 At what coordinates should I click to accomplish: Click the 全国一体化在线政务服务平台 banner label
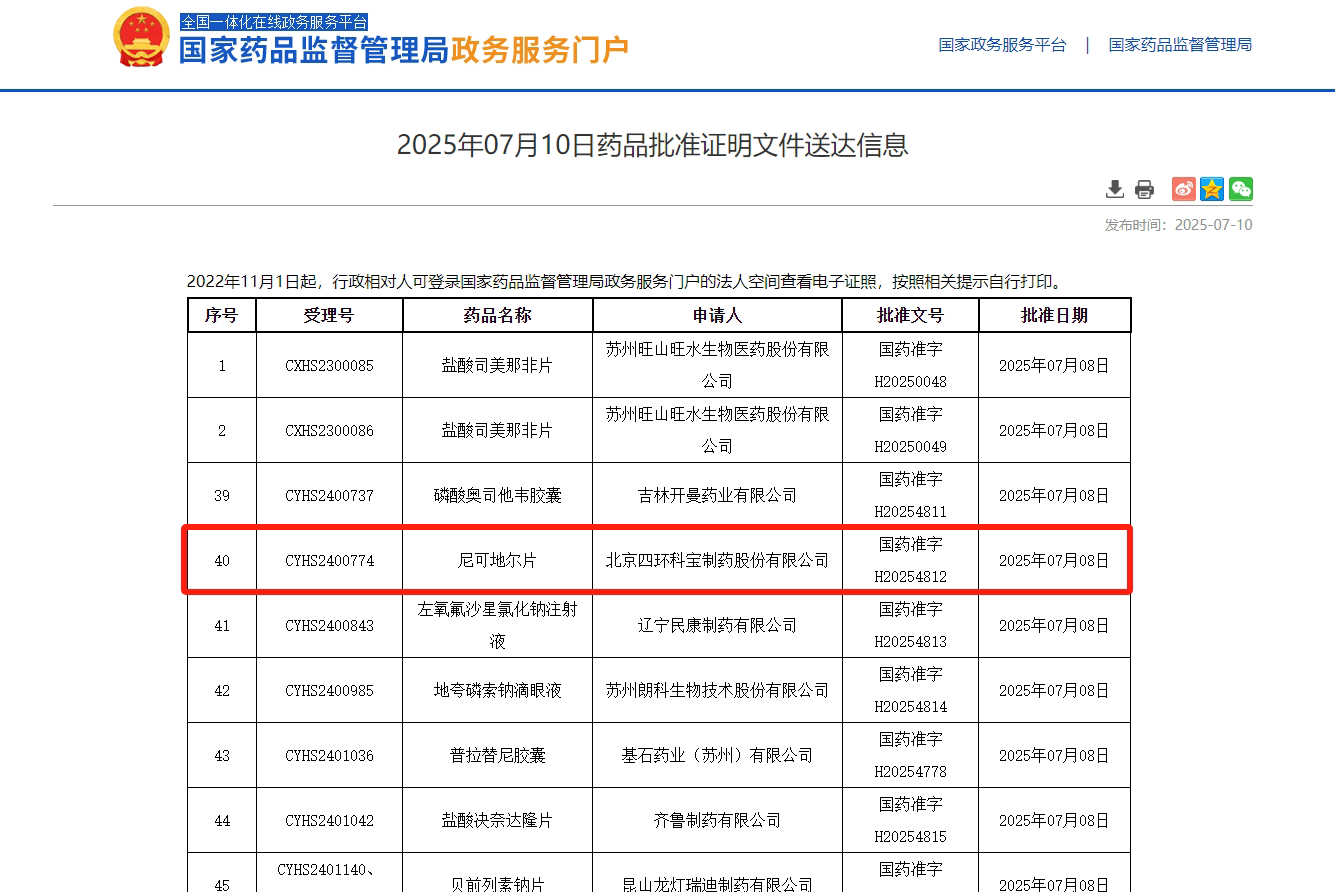tap(274, 21)
